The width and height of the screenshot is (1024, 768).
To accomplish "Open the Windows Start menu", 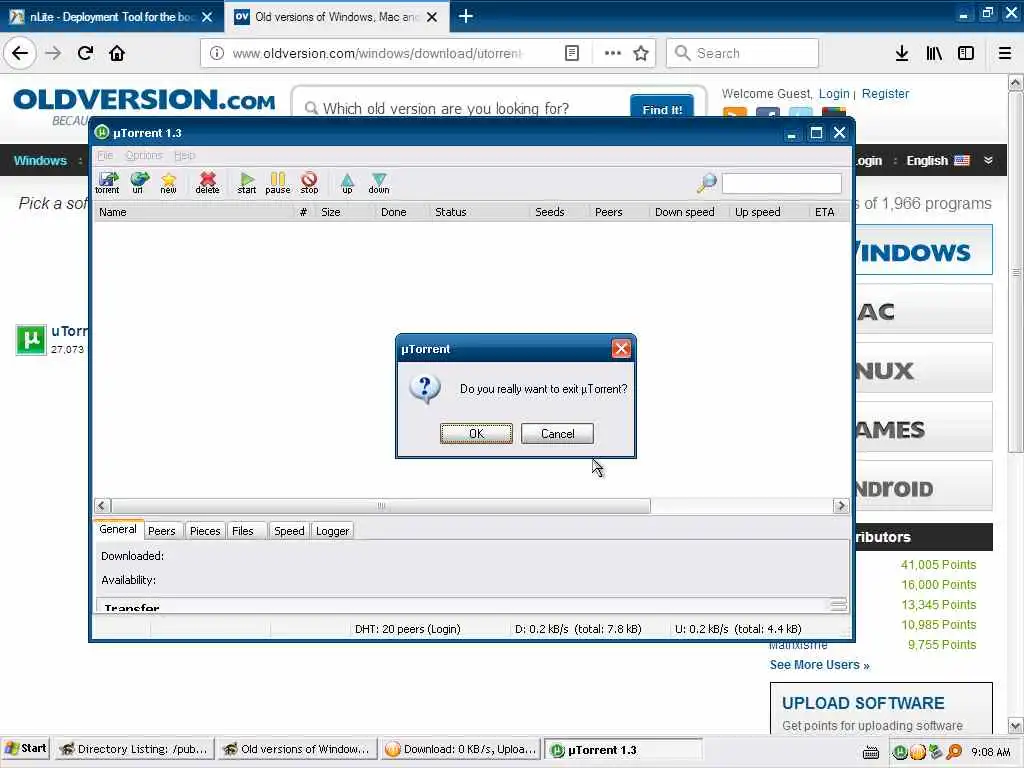I will [26, 749].
